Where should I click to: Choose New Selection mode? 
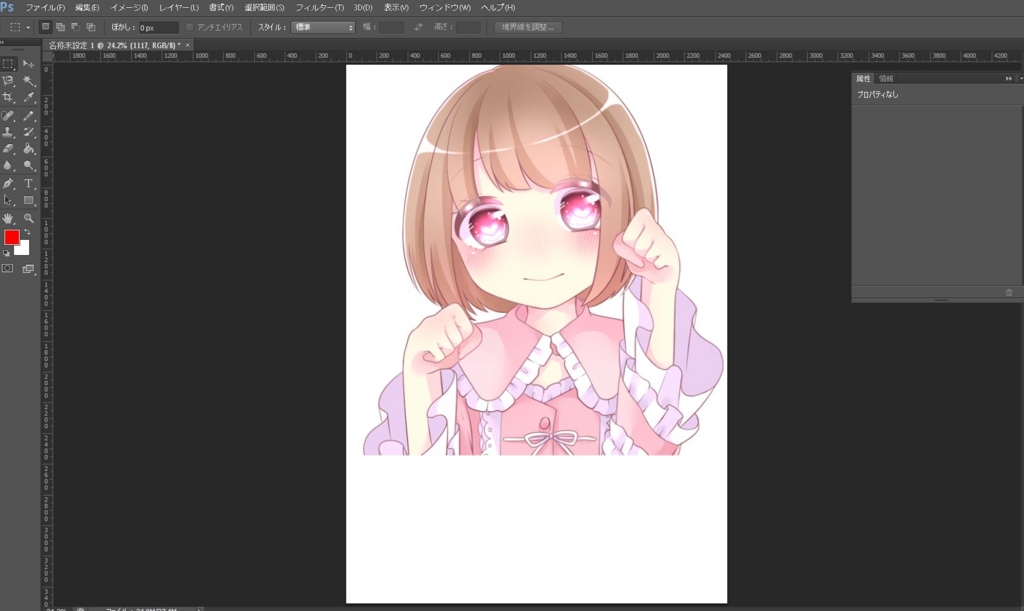coord(45,27)
